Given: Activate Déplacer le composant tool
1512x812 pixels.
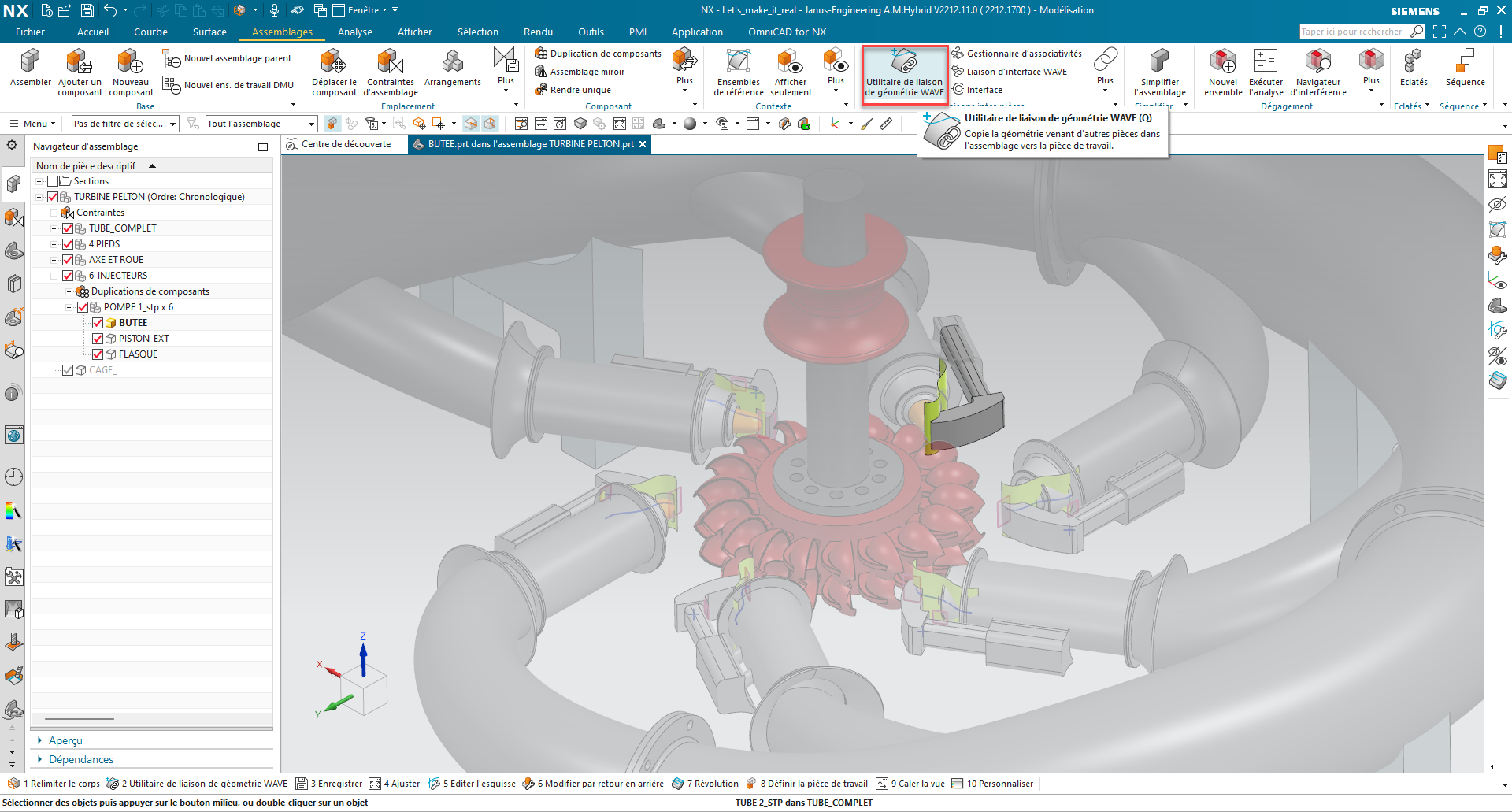Looking at the screenshot, I should point(334,72).
